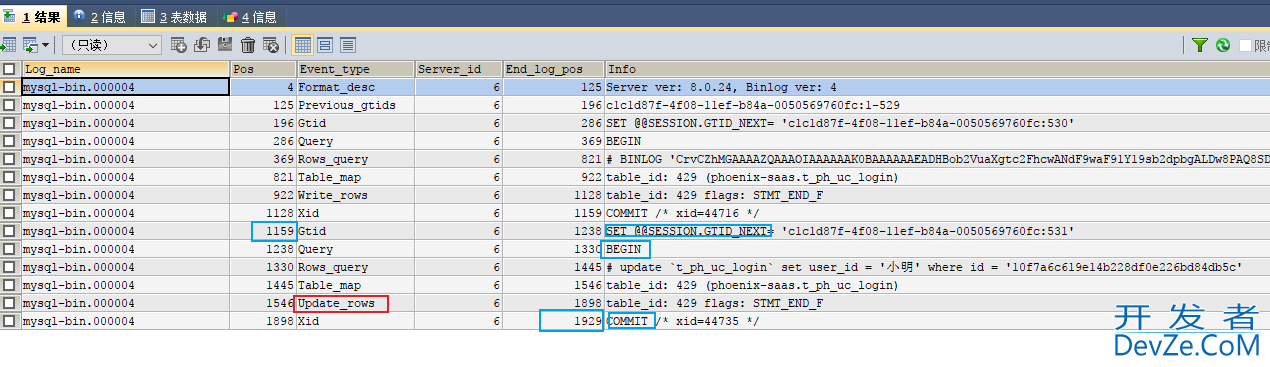The width and height of the screenshot is (1270, 367).
Task: Select the Info cell starting '# BINLOG'
Action: 937,159
